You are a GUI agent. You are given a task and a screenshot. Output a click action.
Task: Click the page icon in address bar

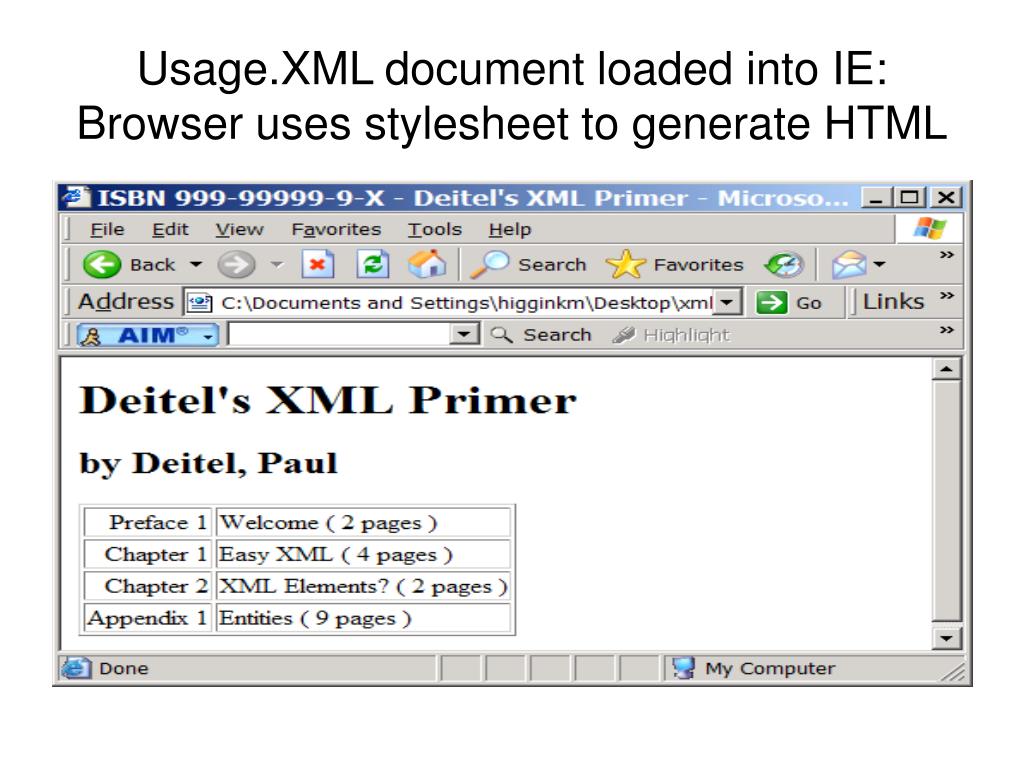200,302
